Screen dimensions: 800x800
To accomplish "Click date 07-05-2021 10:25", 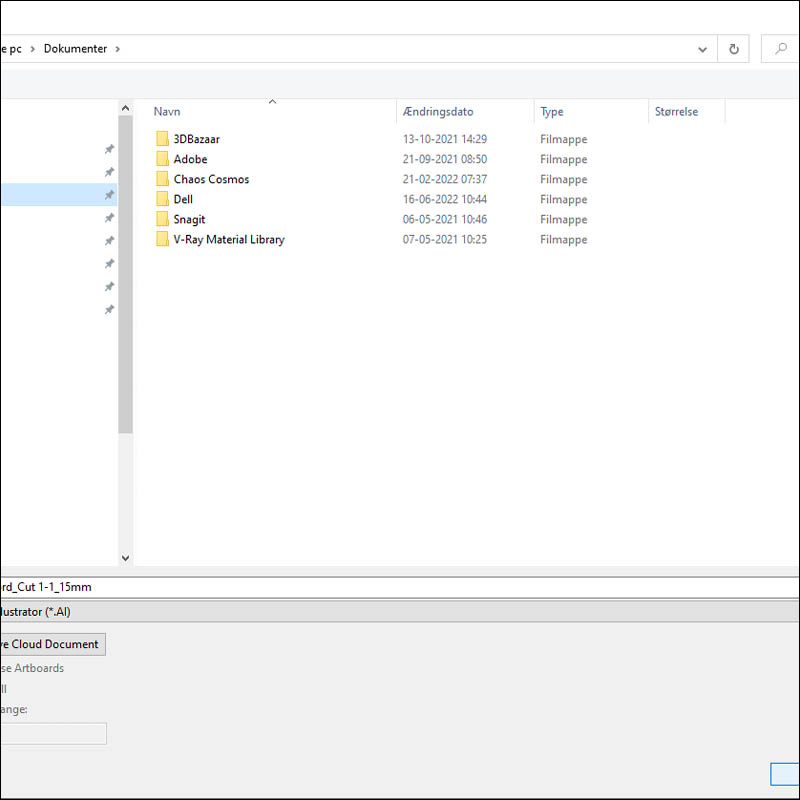I will click(445, 239).
